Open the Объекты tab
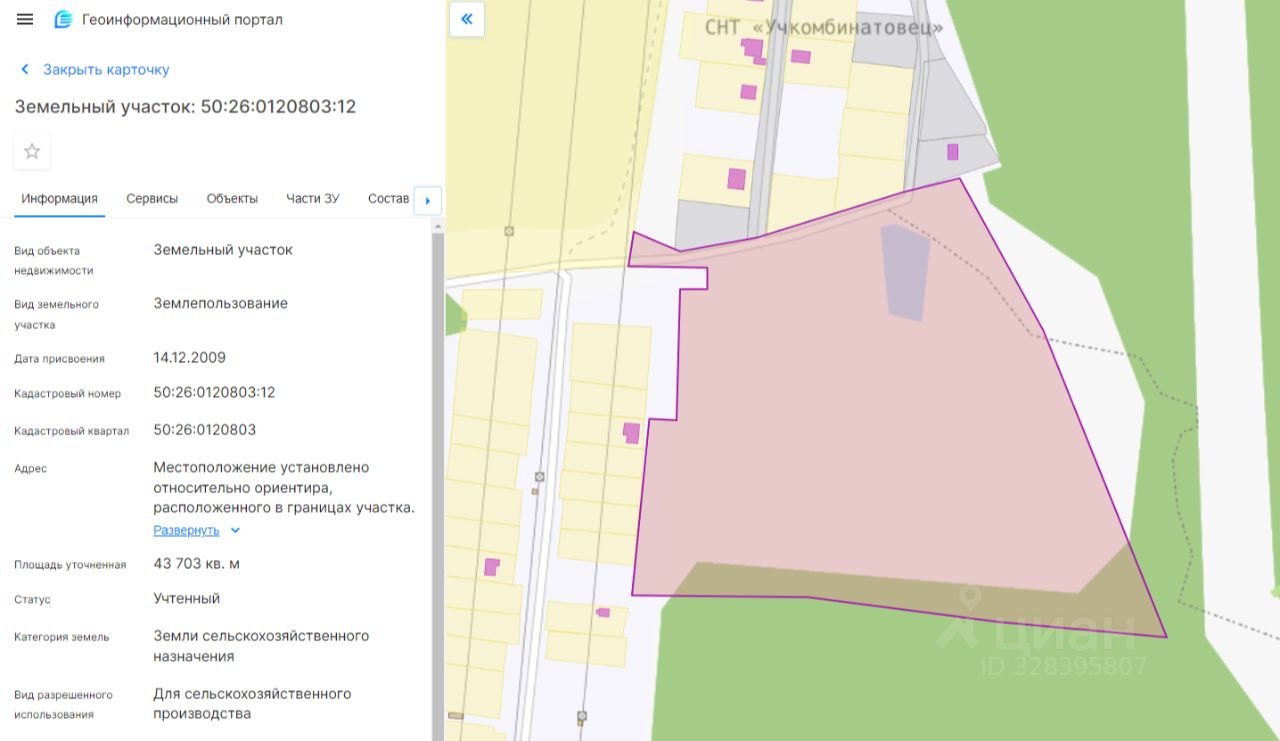The width and height of the screenshot is (1280, 741). pyautogui.click(x=232, y=199)
